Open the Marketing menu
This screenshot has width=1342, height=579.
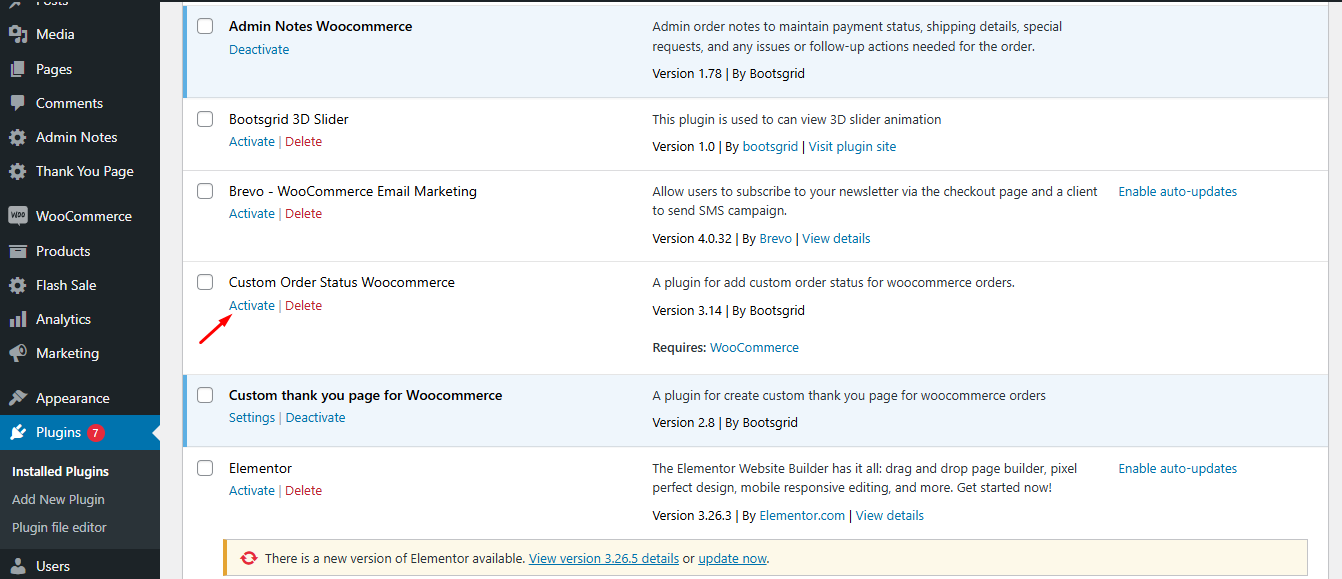pyautogui.click(x=67, y=353)
